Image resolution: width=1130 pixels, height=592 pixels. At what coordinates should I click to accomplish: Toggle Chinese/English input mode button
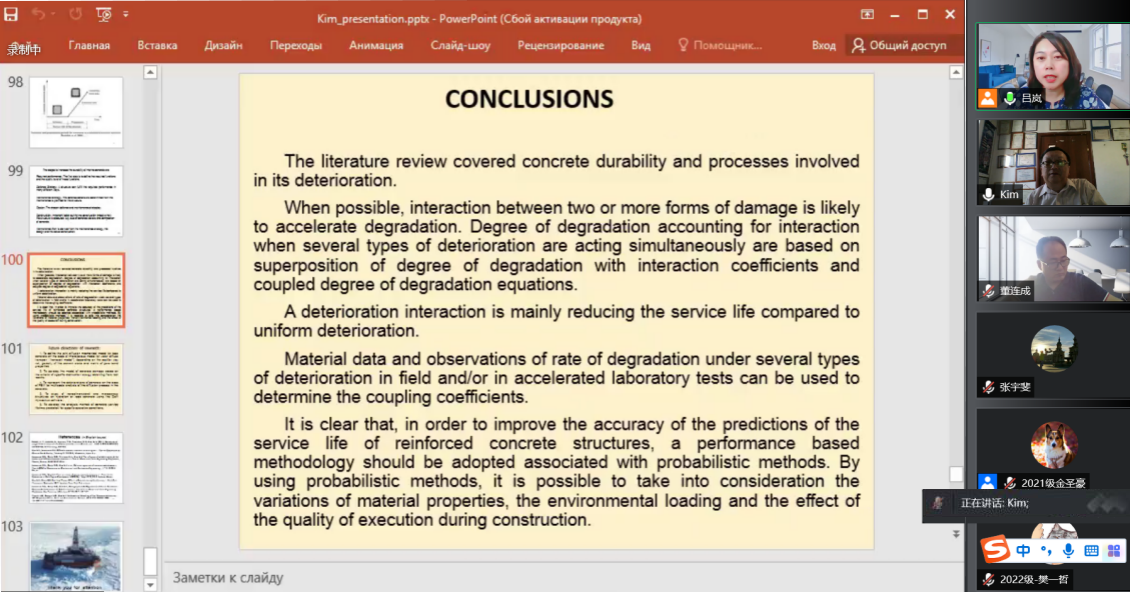(1023, 551)
